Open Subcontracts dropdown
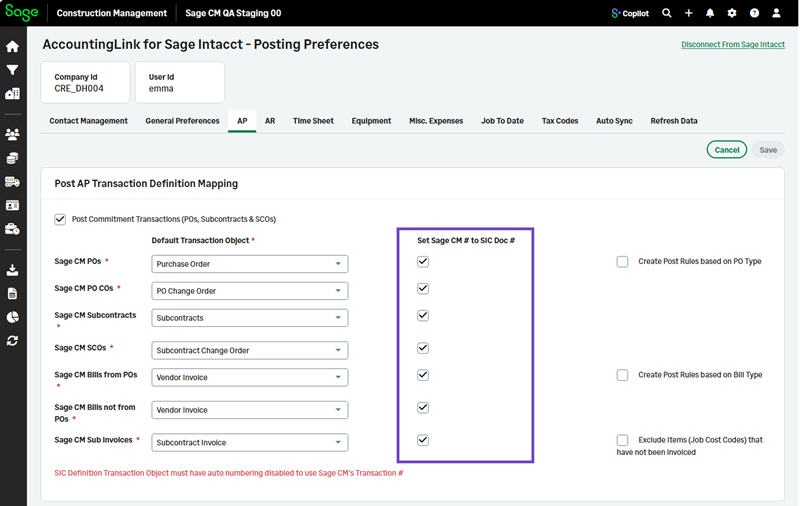The height and width of the screenshot is (506, 800). tap(249, 318)
